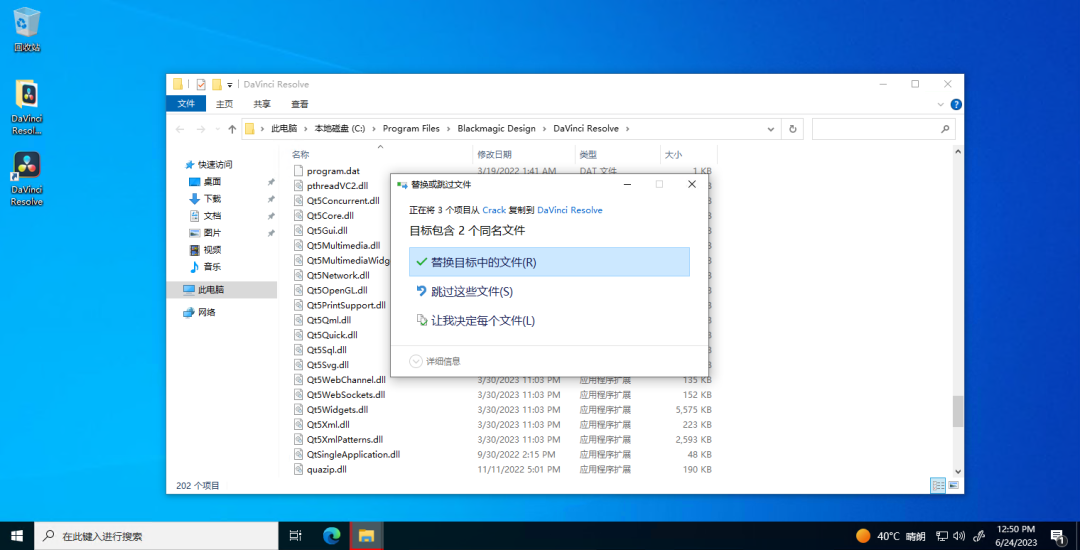Click the Crack source folder link
1080x550 pixels.
(494, 210)
